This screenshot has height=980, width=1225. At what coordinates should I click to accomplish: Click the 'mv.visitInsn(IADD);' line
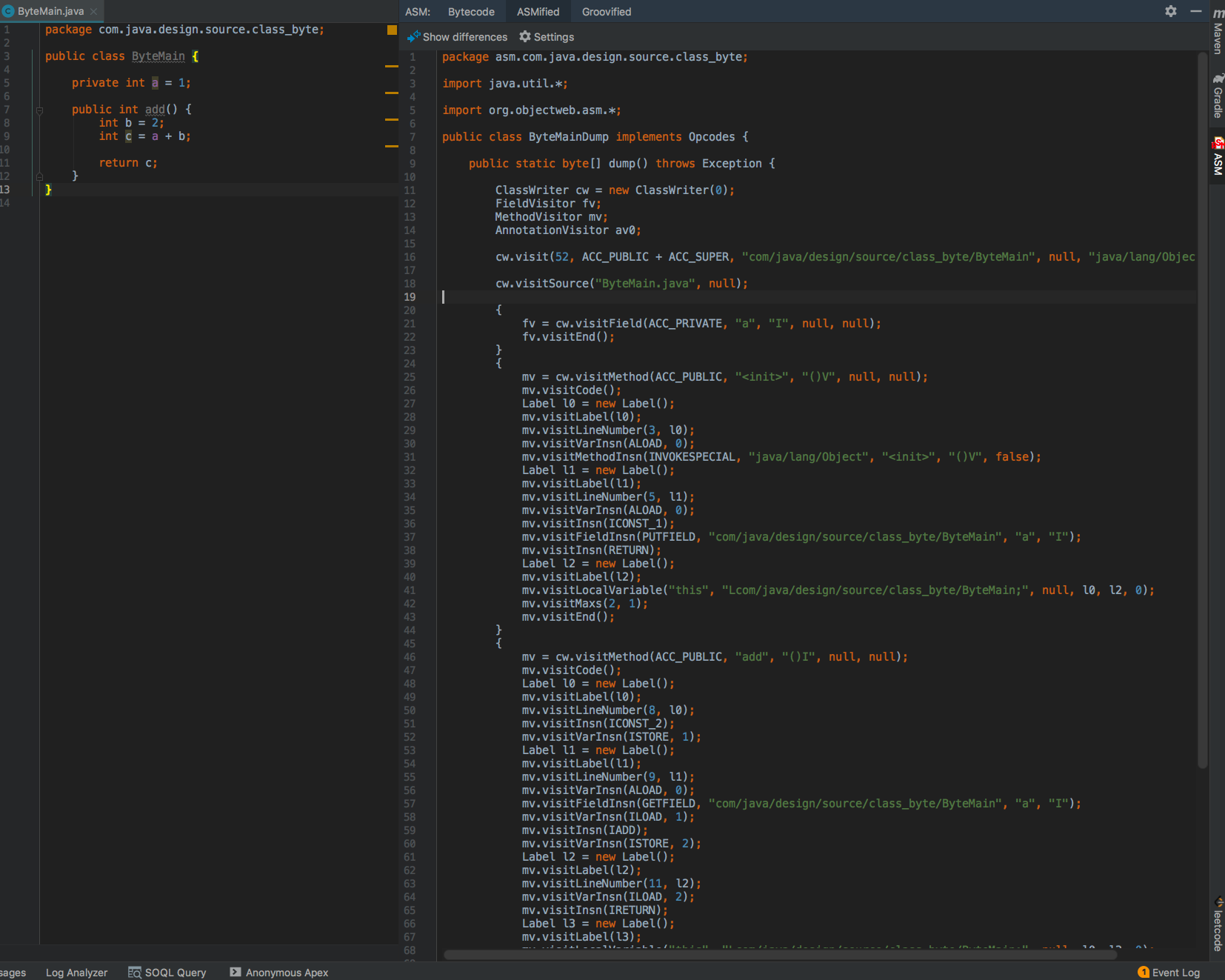click(x=585, y=830)
